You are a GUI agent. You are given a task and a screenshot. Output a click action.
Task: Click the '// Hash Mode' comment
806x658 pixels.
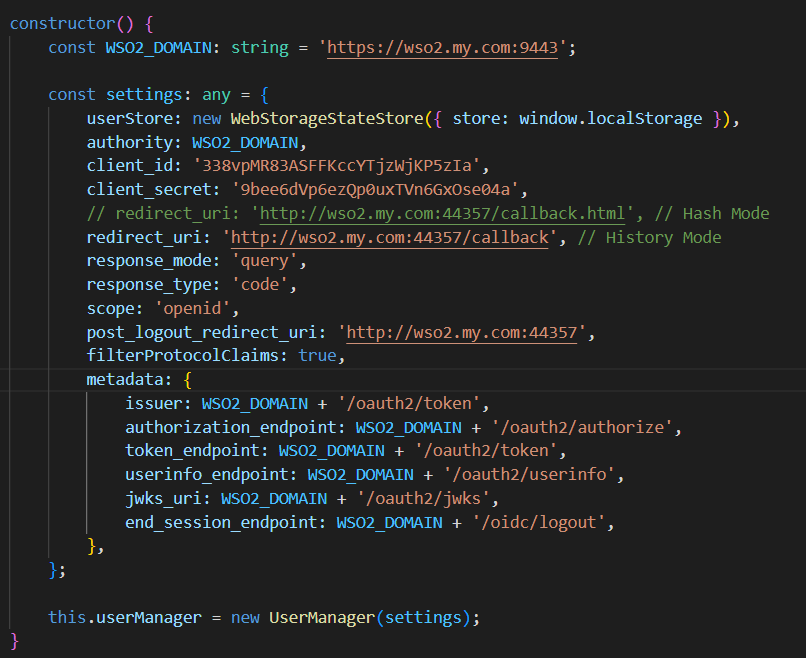point(711,213)
